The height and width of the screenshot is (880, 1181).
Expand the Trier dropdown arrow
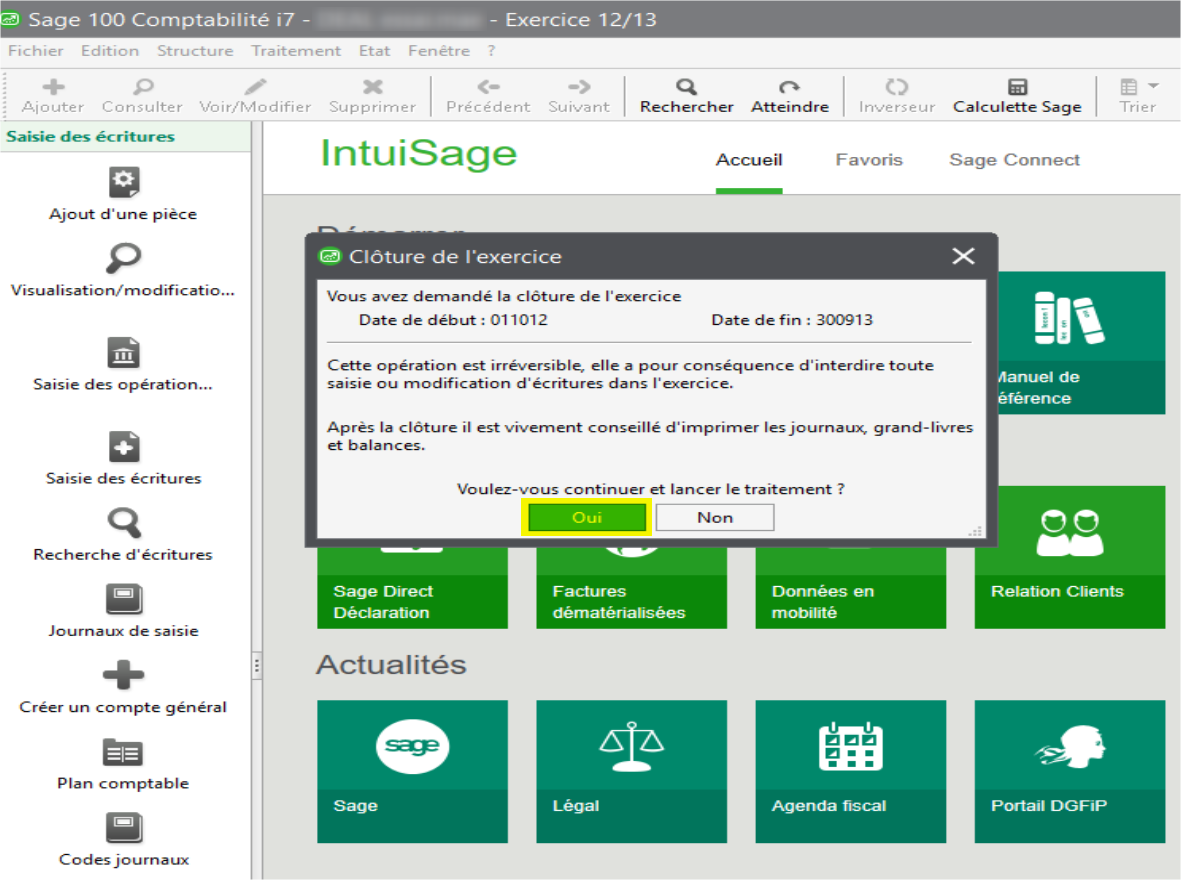point(1153,87)
